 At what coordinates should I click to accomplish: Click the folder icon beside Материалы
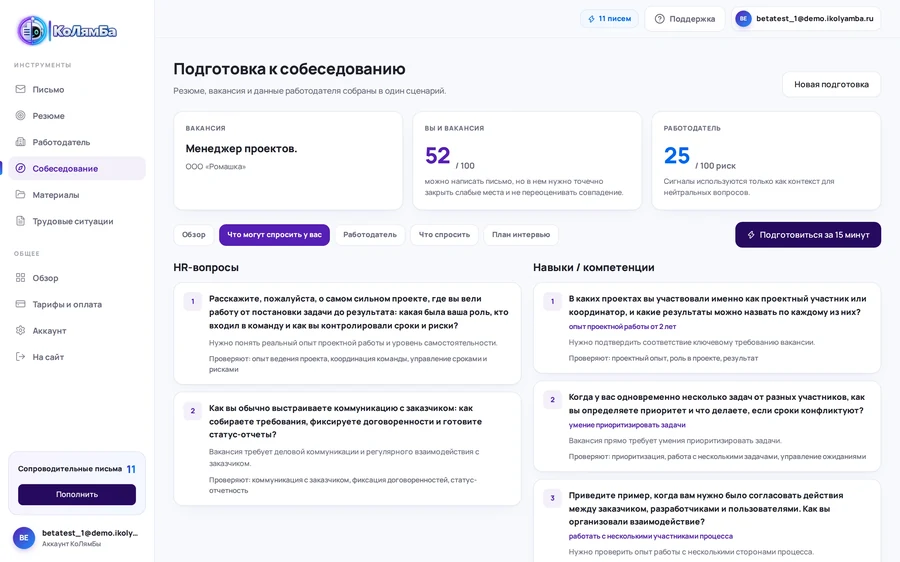21,195
